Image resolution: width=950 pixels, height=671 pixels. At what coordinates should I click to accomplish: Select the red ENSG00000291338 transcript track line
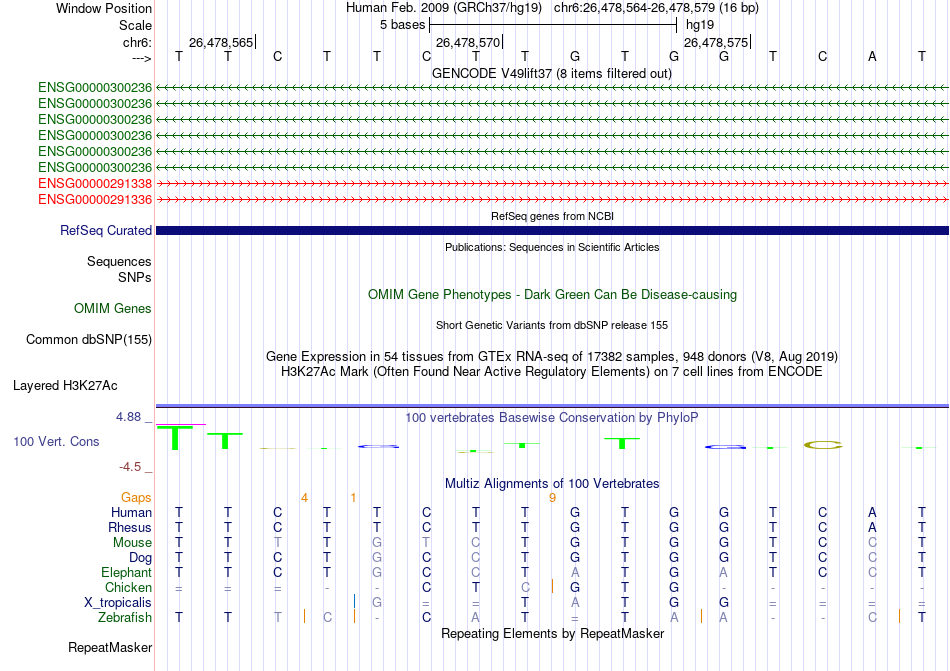tap(552, 183)
